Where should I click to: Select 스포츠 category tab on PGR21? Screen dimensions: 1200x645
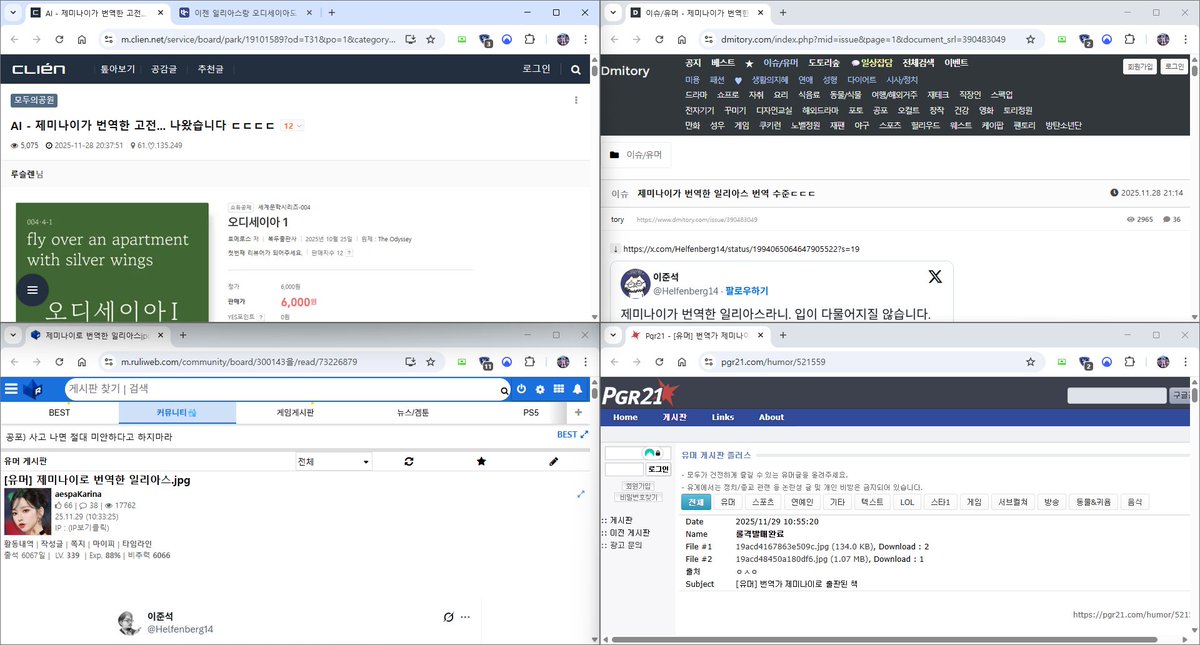(x=763, y=502)
